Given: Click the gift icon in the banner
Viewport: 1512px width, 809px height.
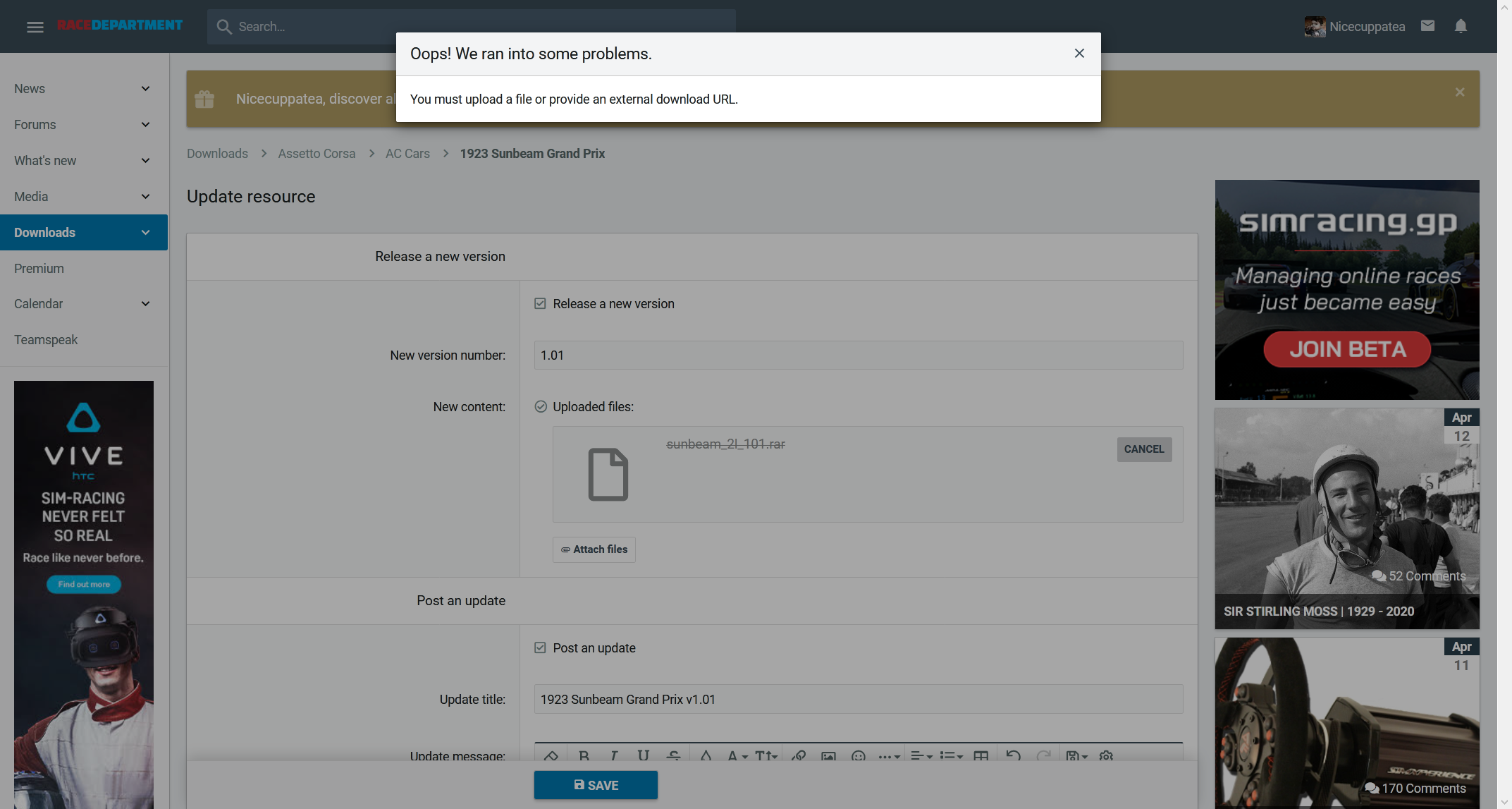Looking at the screenshot, I should point(204,99).
